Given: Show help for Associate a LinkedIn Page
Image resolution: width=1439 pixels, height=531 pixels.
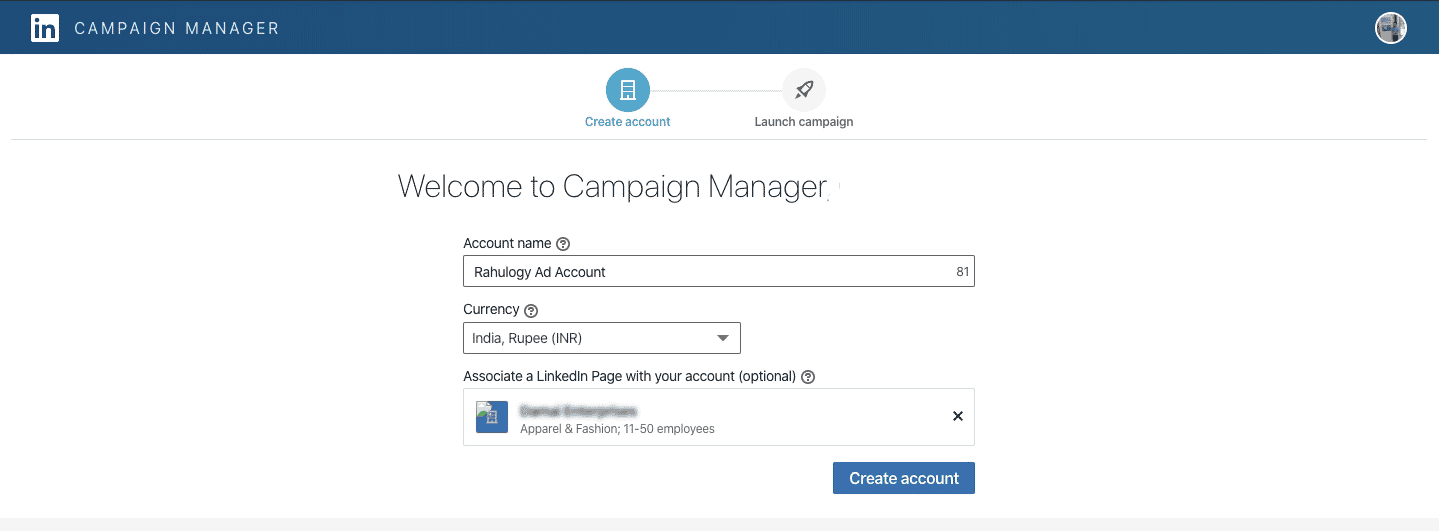Looking at the screenshot, I should [x=808, y=378].
